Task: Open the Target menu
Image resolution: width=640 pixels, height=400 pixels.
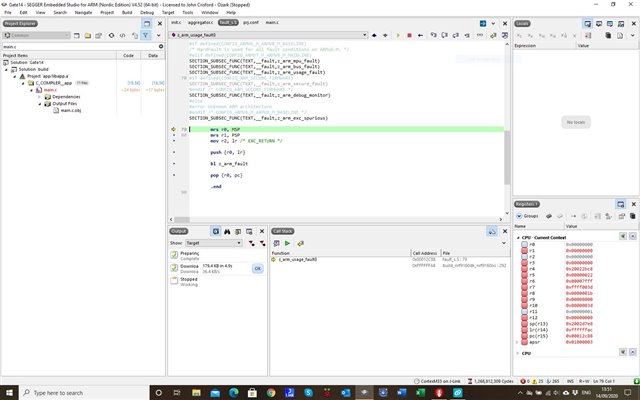Action: pos(168,13)
